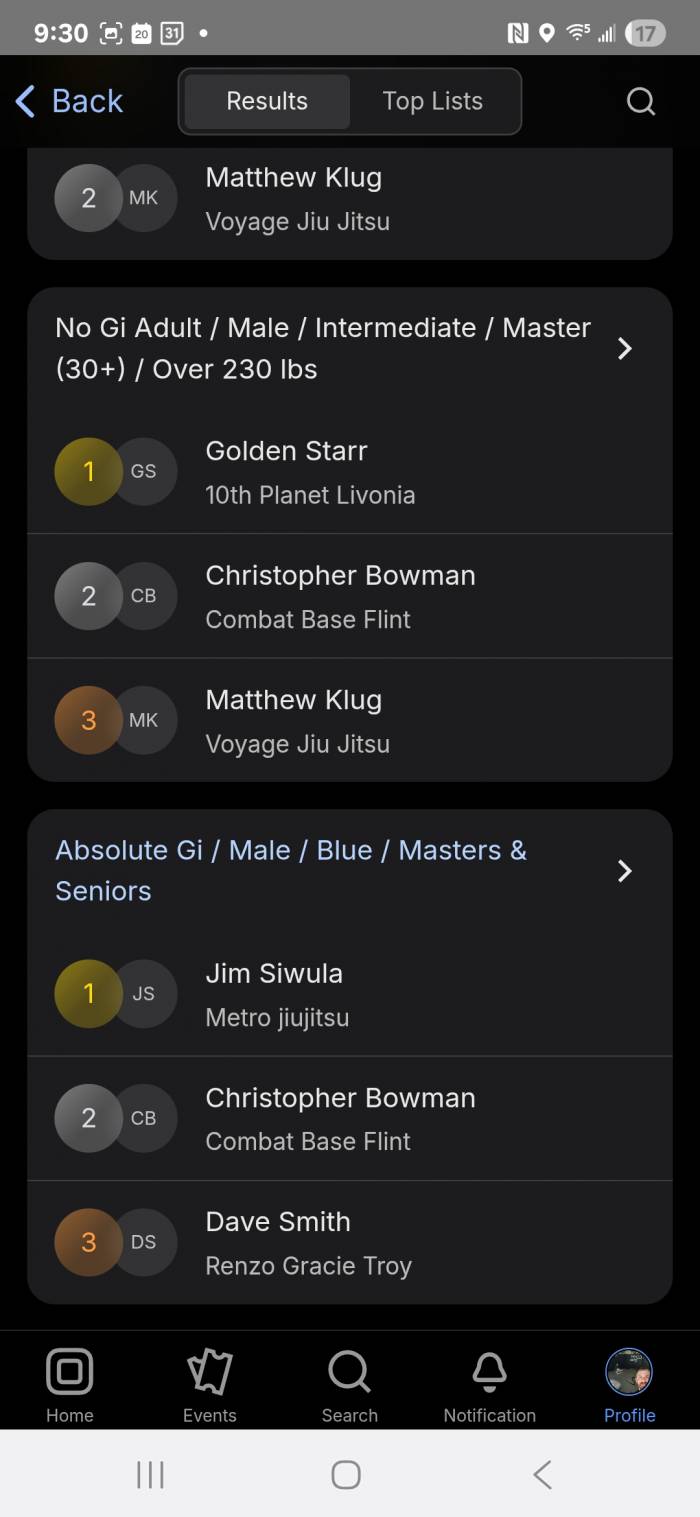Open the Profile avatar icon
The height and width of the screenshot is (1517, 700).
[629, 1371]
